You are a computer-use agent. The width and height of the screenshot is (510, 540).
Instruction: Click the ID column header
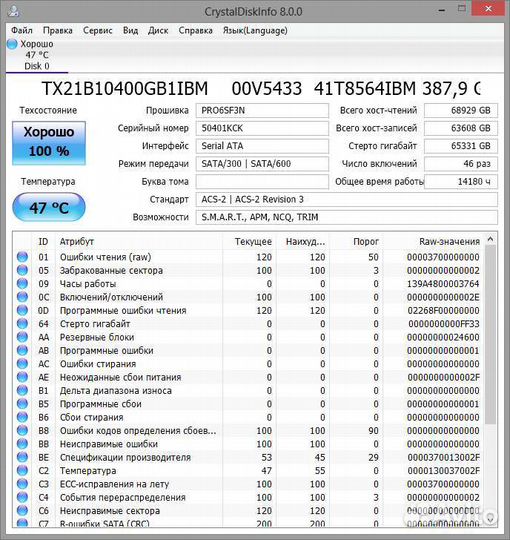[43, 241]
